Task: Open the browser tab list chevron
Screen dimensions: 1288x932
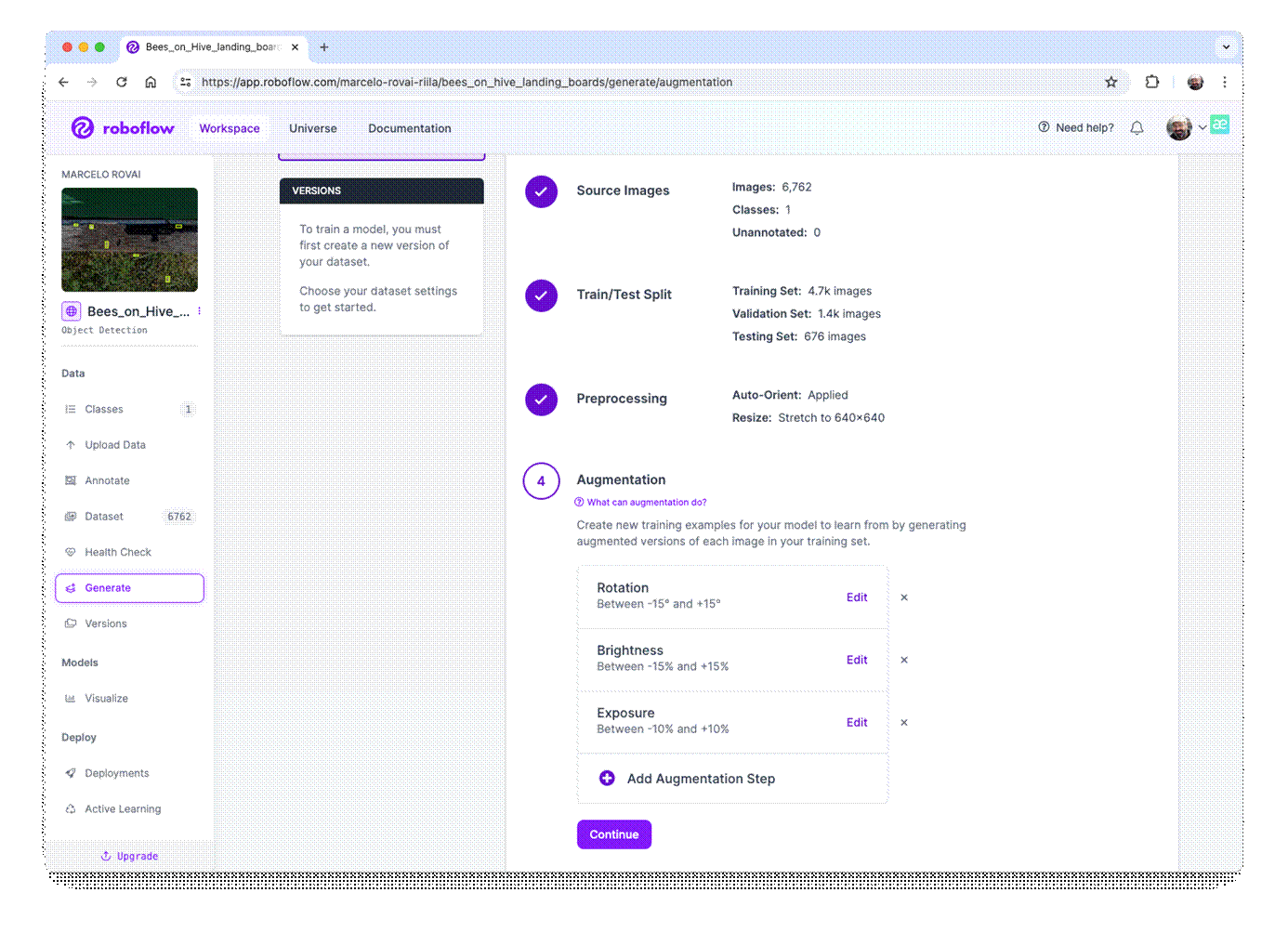Action: (x=1226, y=46)
